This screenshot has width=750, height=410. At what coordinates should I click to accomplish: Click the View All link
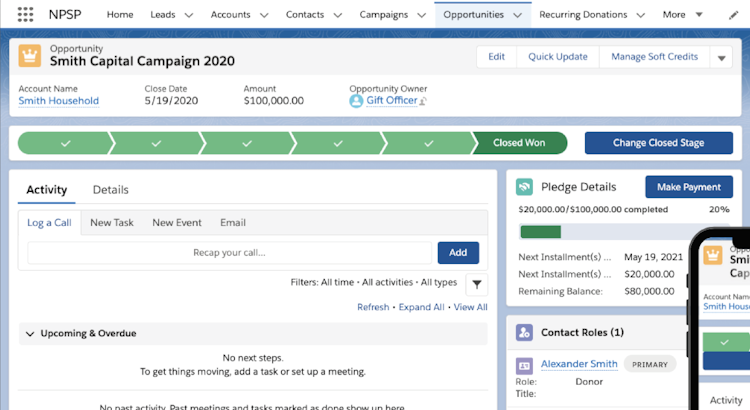470,307
